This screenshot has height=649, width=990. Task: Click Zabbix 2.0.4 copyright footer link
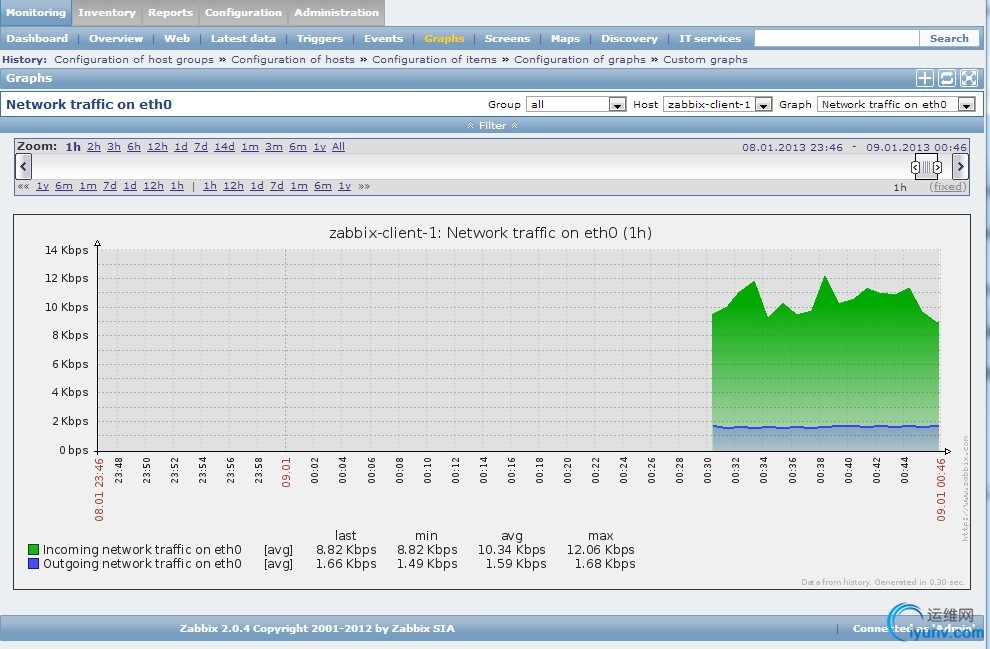coord(317,628)
